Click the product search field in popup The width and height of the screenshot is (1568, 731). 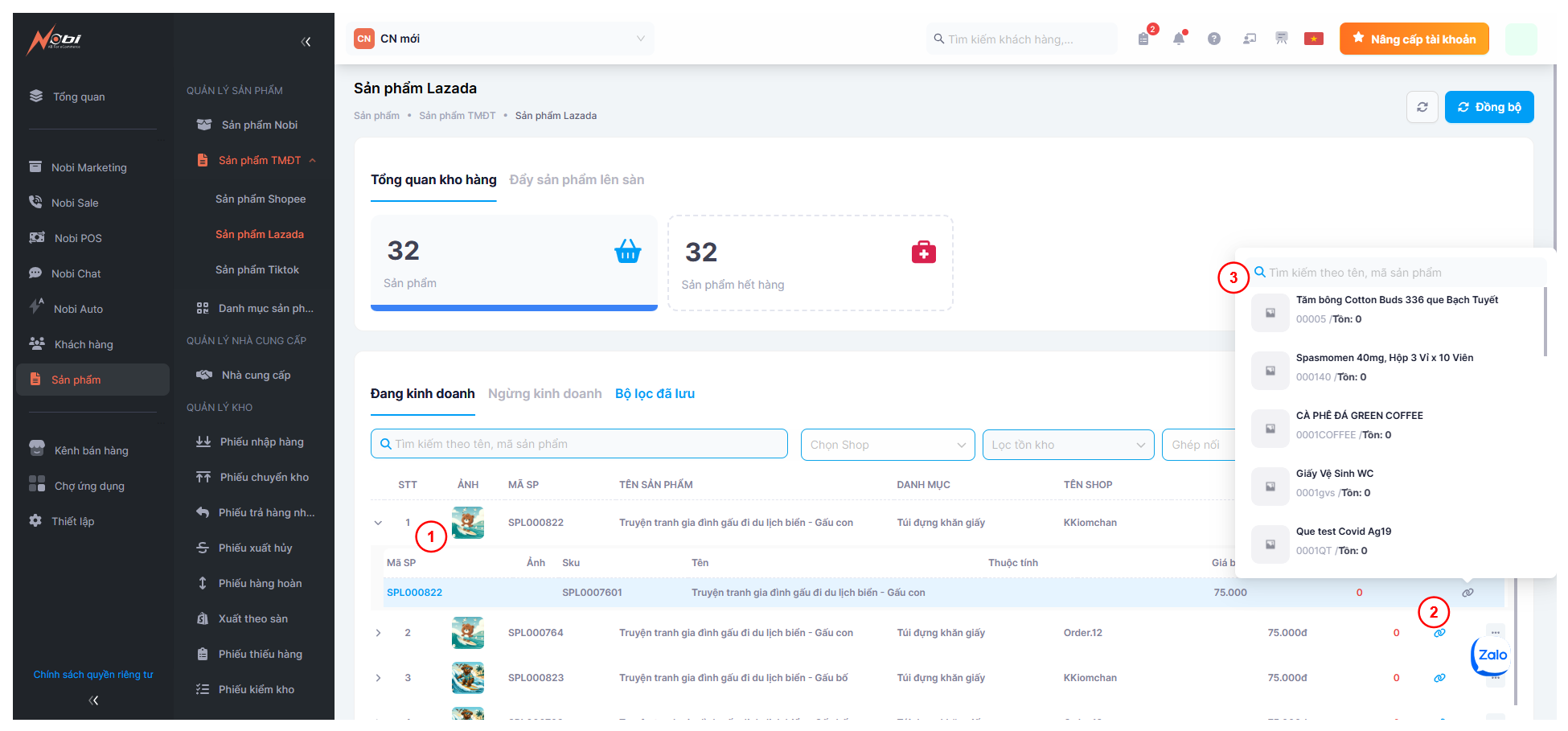1399,273
